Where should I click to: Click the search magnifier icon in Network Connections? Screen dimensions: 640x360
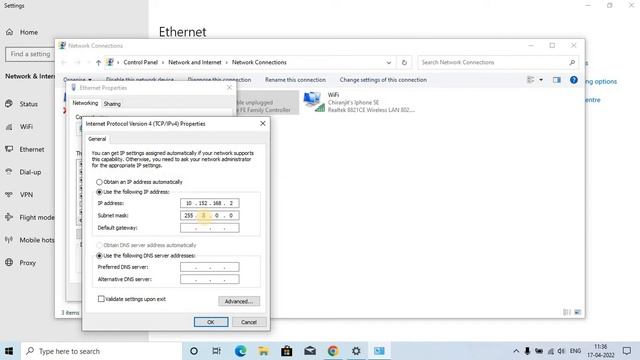point(572,62)
